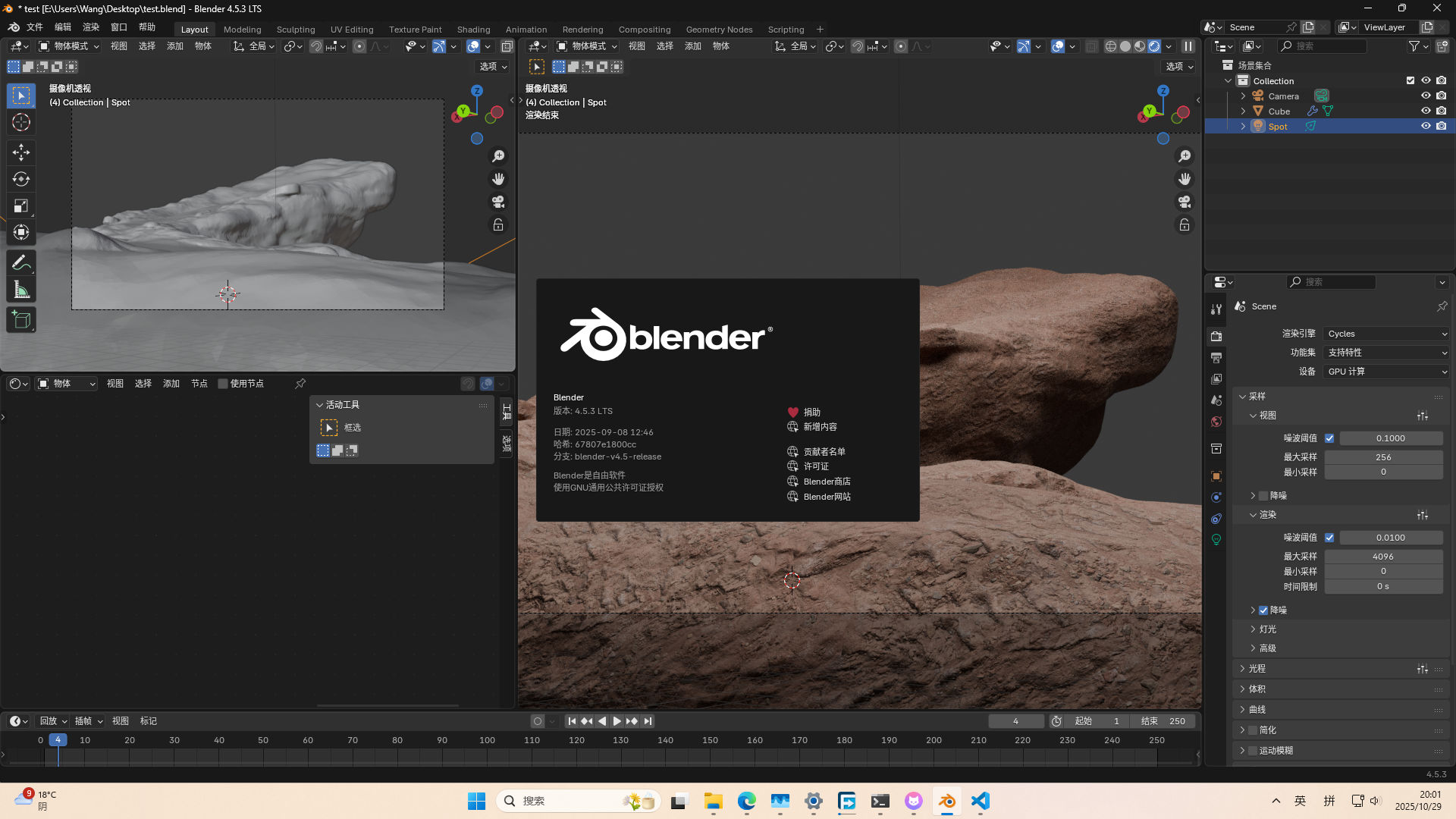
Task: Click the Add Cube tool icon
Action: [20, 320]
